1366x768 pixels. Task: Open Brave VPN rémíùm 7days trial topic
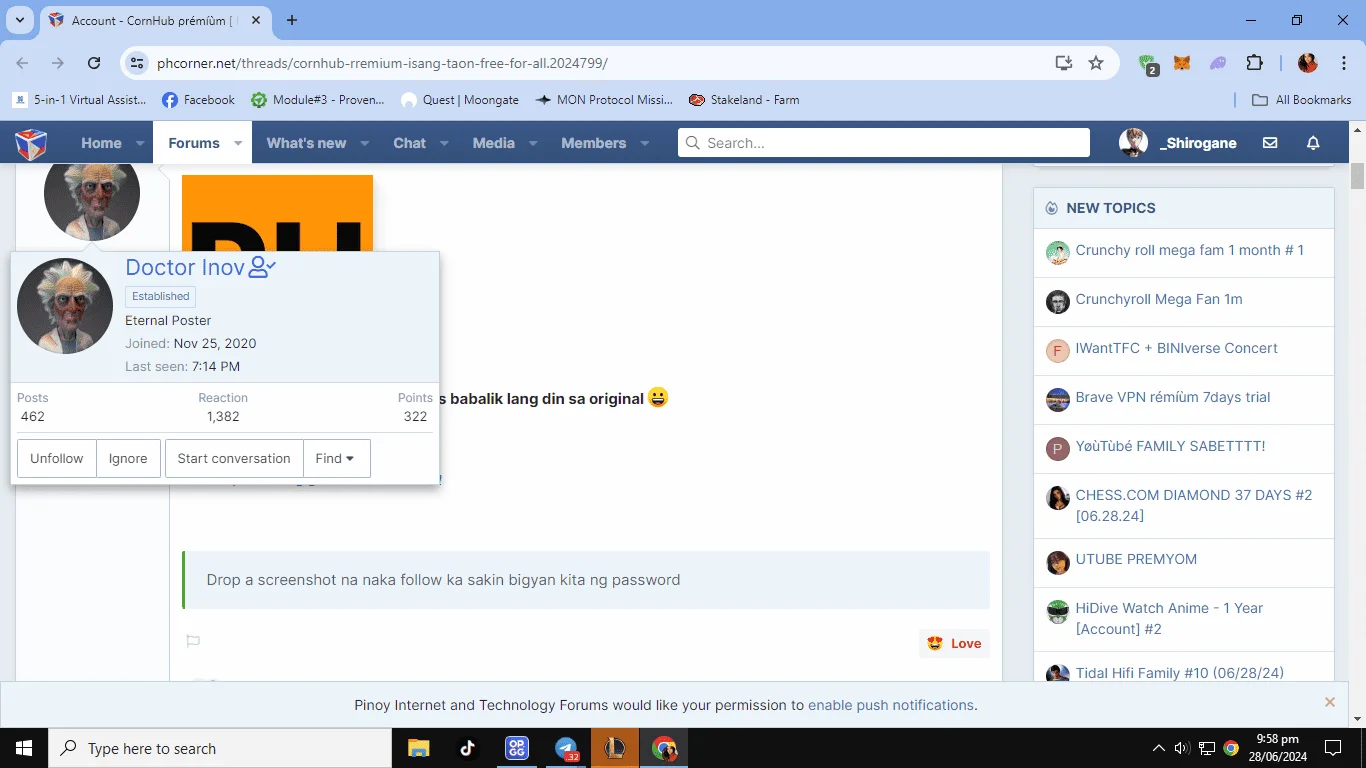pos(1173,397)
